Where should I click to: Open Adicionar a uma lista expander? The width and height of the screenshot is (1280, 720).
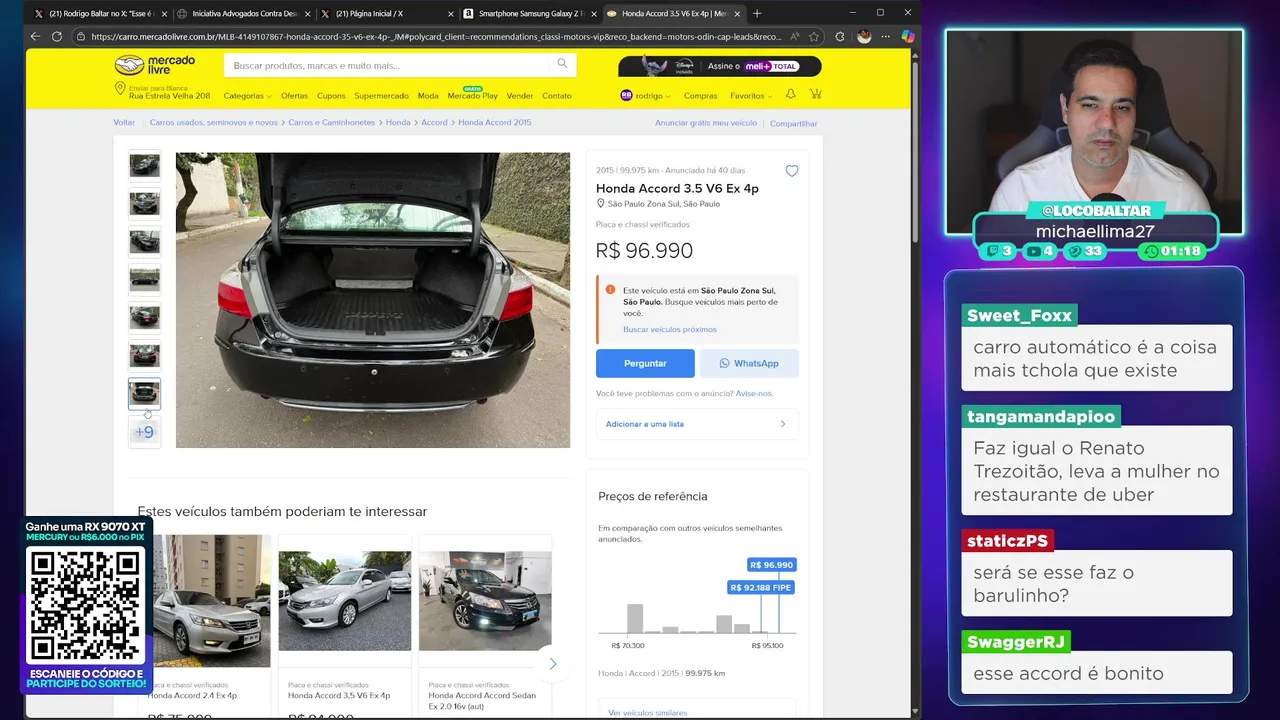tap(697, 424)
